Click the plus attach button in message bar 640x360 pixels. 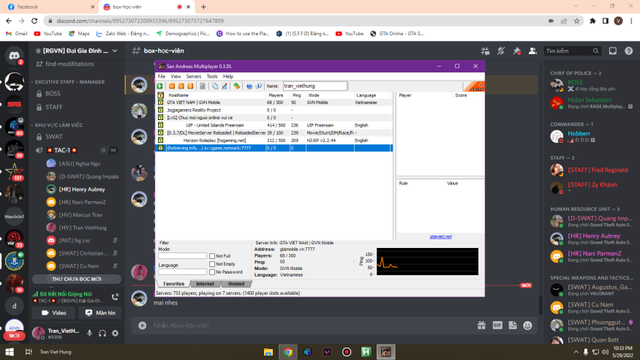(x=142, y=325)
